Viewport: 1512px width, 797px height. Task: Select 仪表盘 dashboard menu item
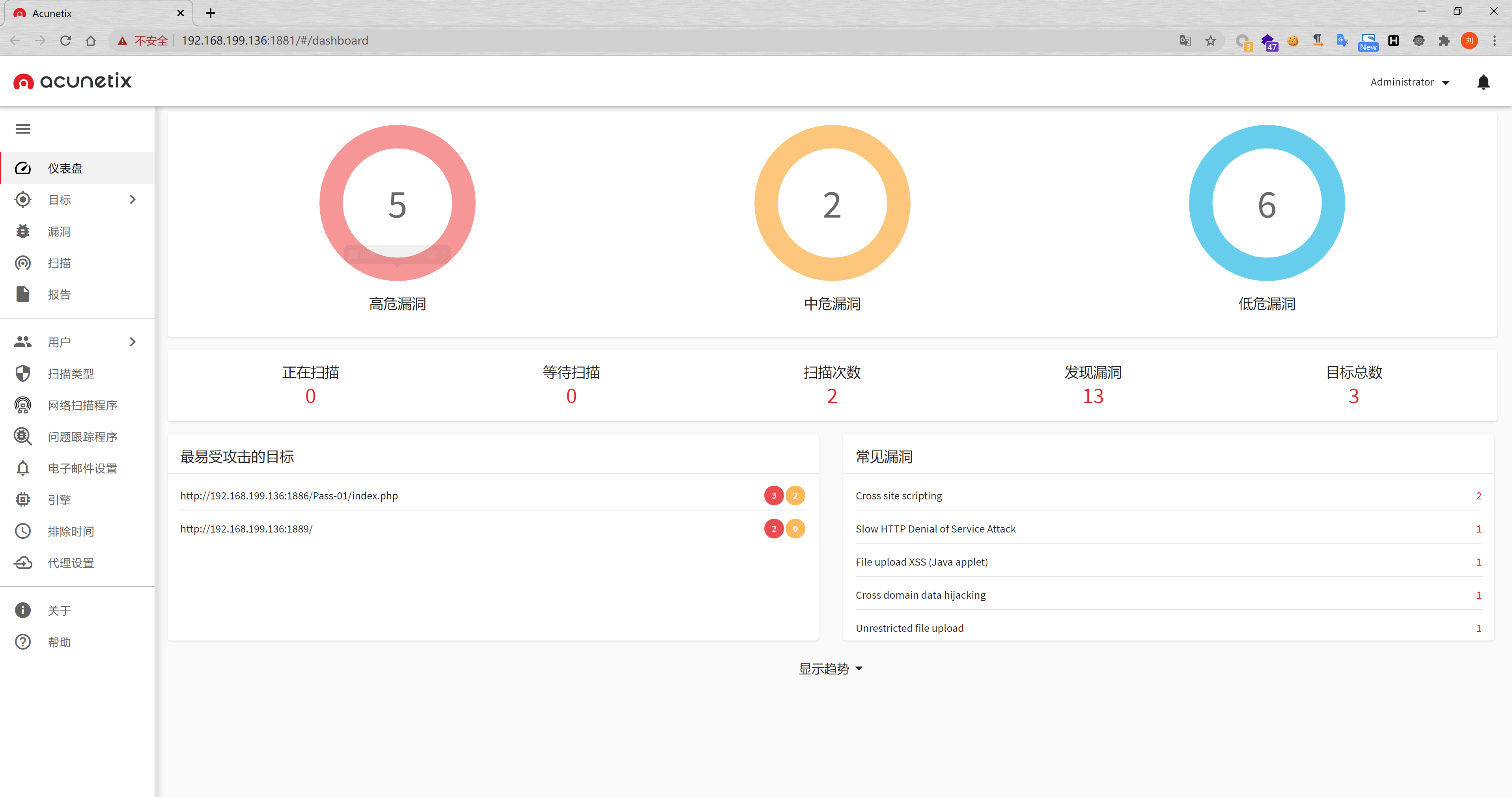click(x=65, y=168)
